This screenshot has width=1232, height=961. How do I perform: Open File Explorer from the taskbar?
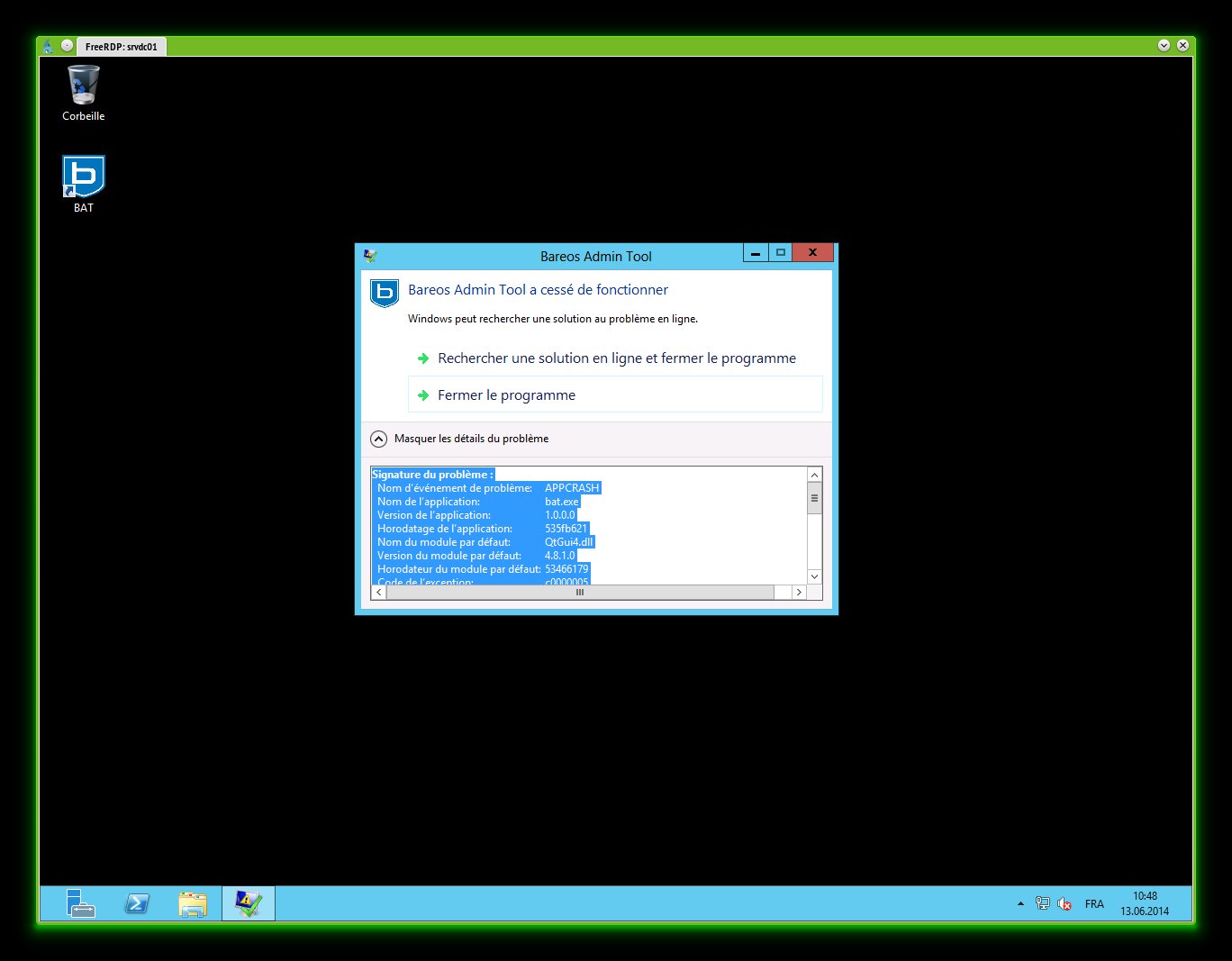pos(193,903)
